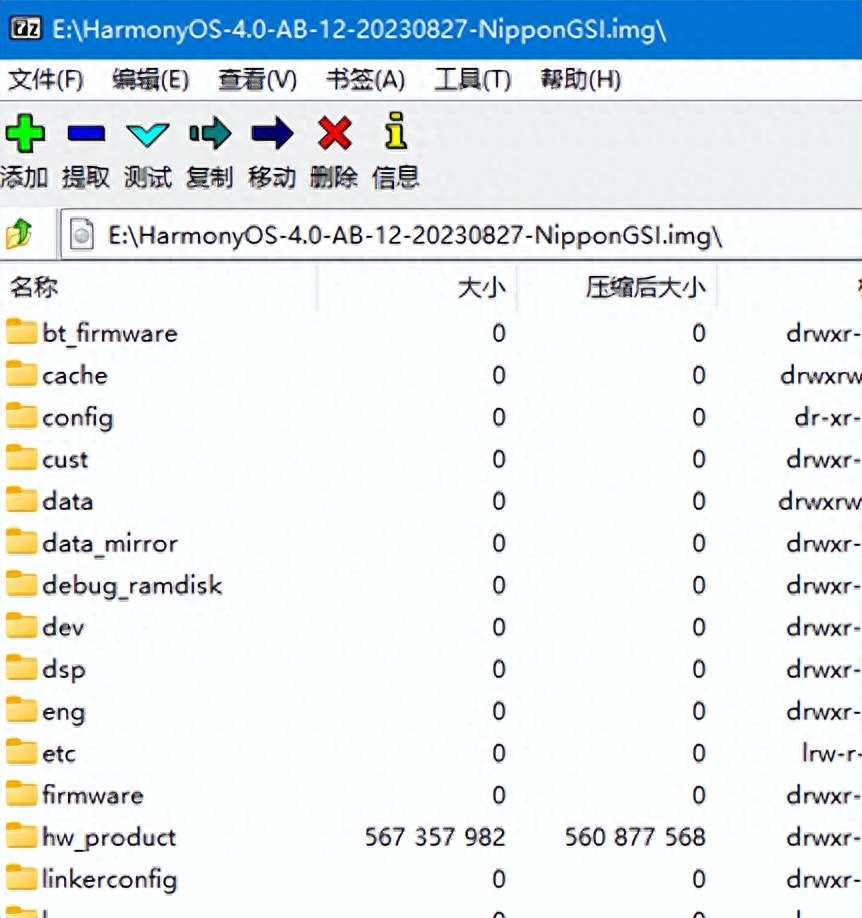Select the cust folder icon
The width and height of the screenshot is (862, 918).
pos(22,458)
